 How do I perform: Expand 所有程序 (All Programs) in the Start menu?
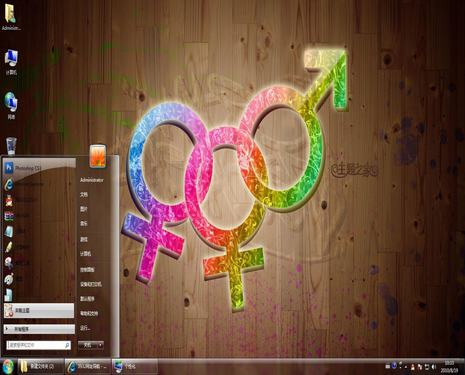39,329
